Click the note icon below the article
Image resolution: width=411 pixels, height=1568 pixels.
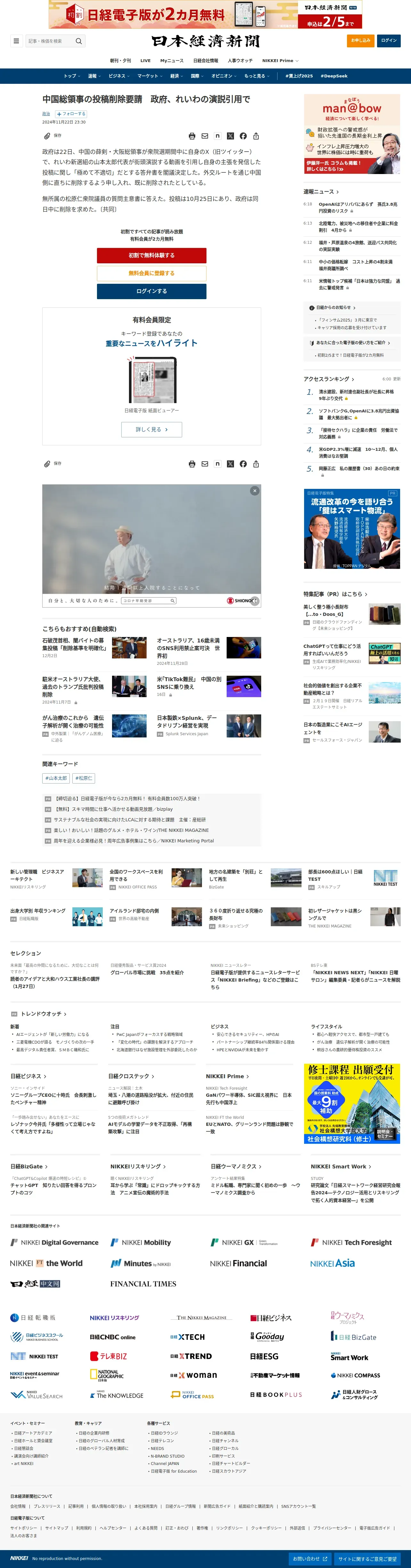(217, 464)
